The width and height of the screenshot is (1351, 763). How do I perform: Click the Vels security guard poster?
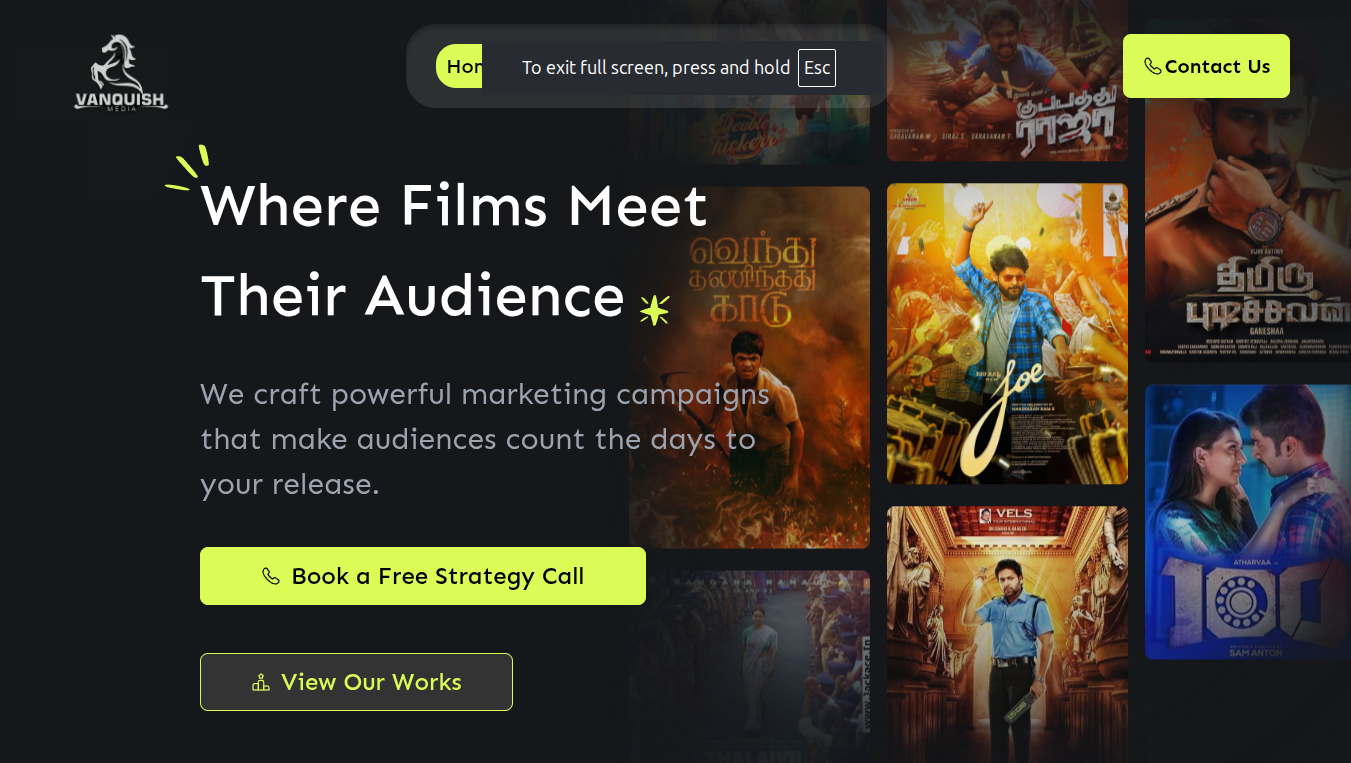tap(1007, 634)
